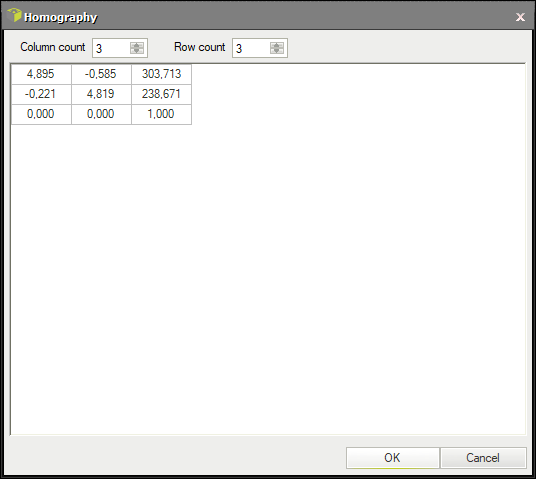Select the bottom-middle cell of the matrix
Viewport: 536px width, 479px height.
pos(101,114)
